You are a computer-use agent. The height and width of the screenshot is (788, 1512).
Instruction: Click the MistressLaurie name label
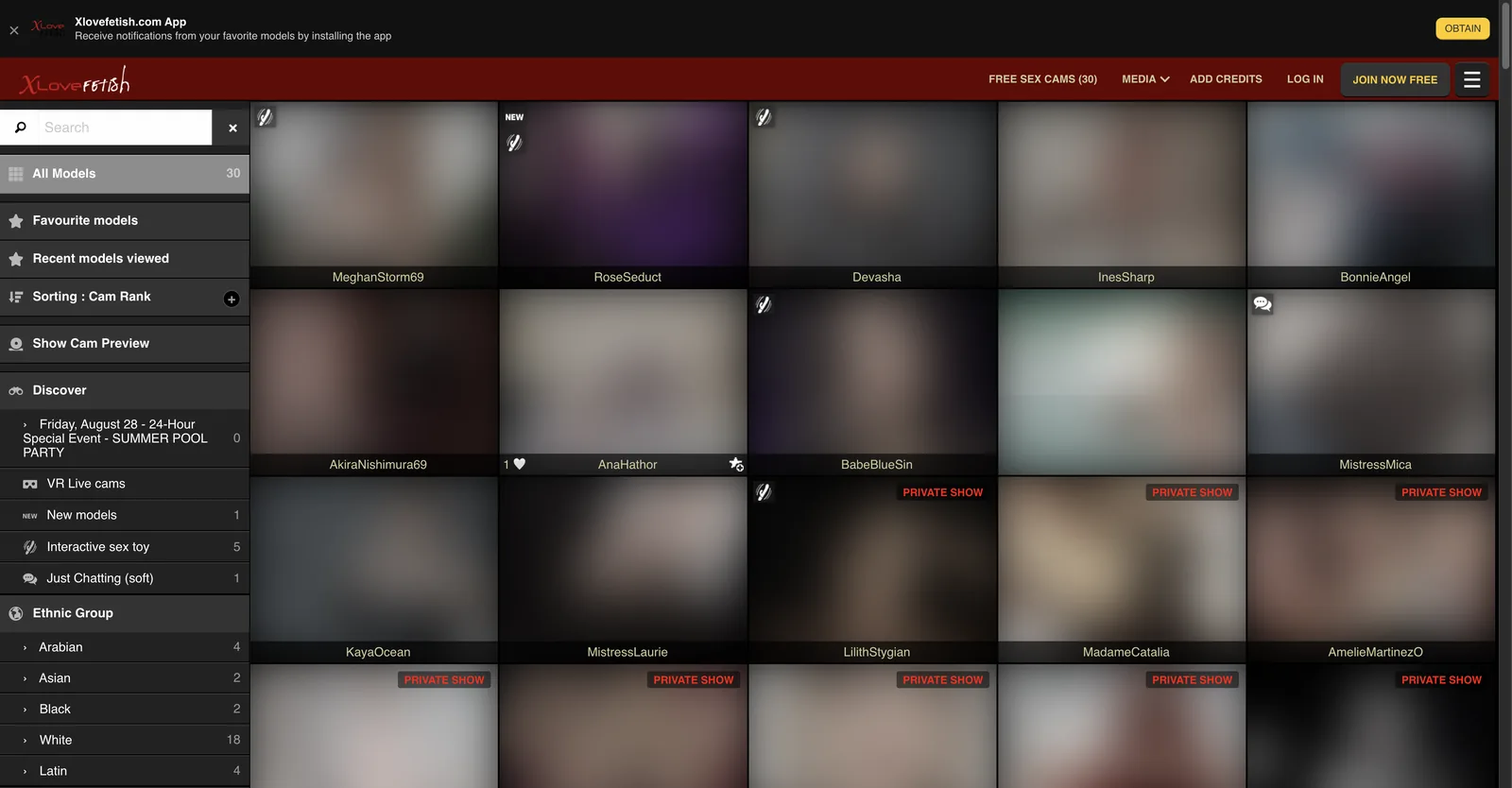point(627,652)
